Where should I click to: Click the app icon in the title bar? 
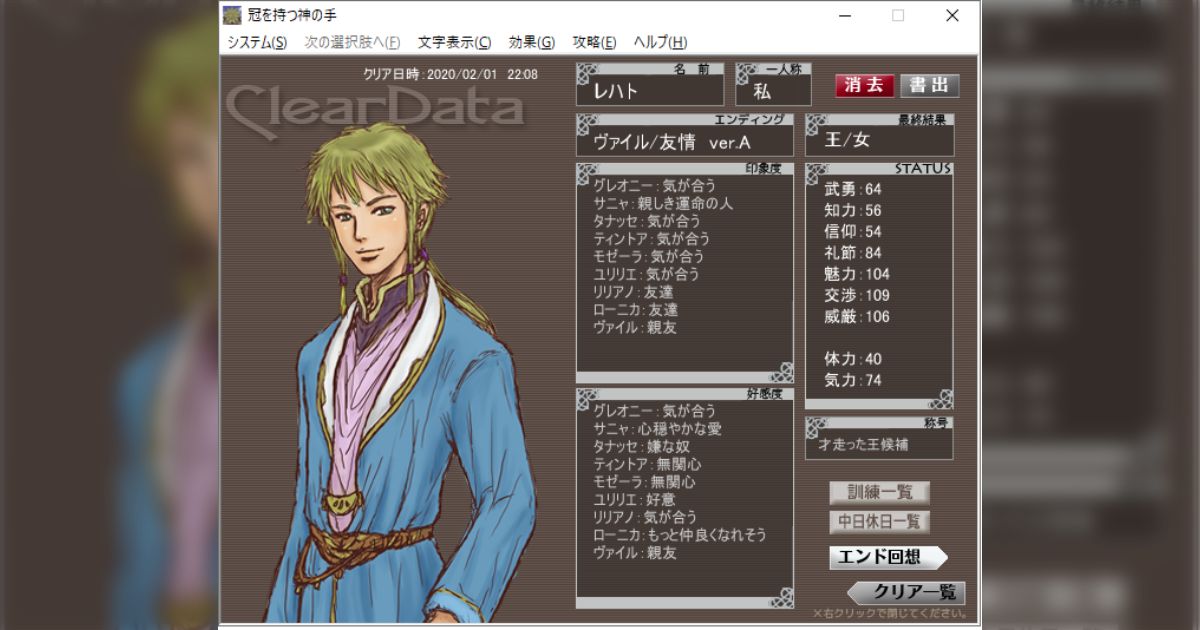[232, 15]
